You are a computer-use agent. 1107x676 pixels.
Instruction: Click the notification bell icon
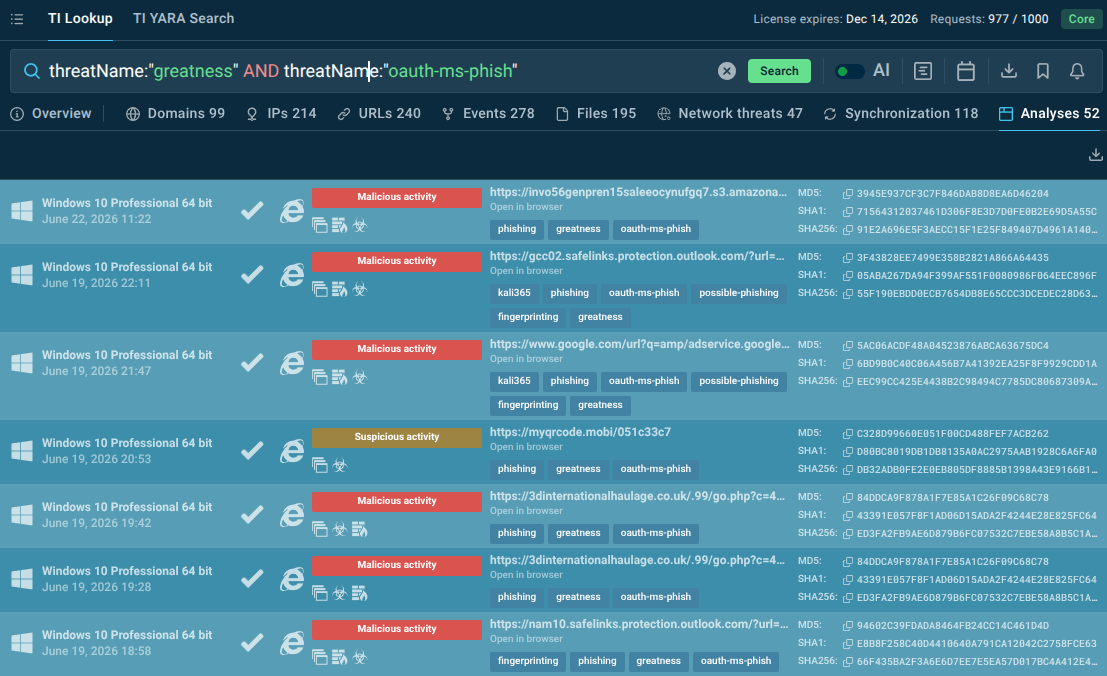click(1077, 71)
